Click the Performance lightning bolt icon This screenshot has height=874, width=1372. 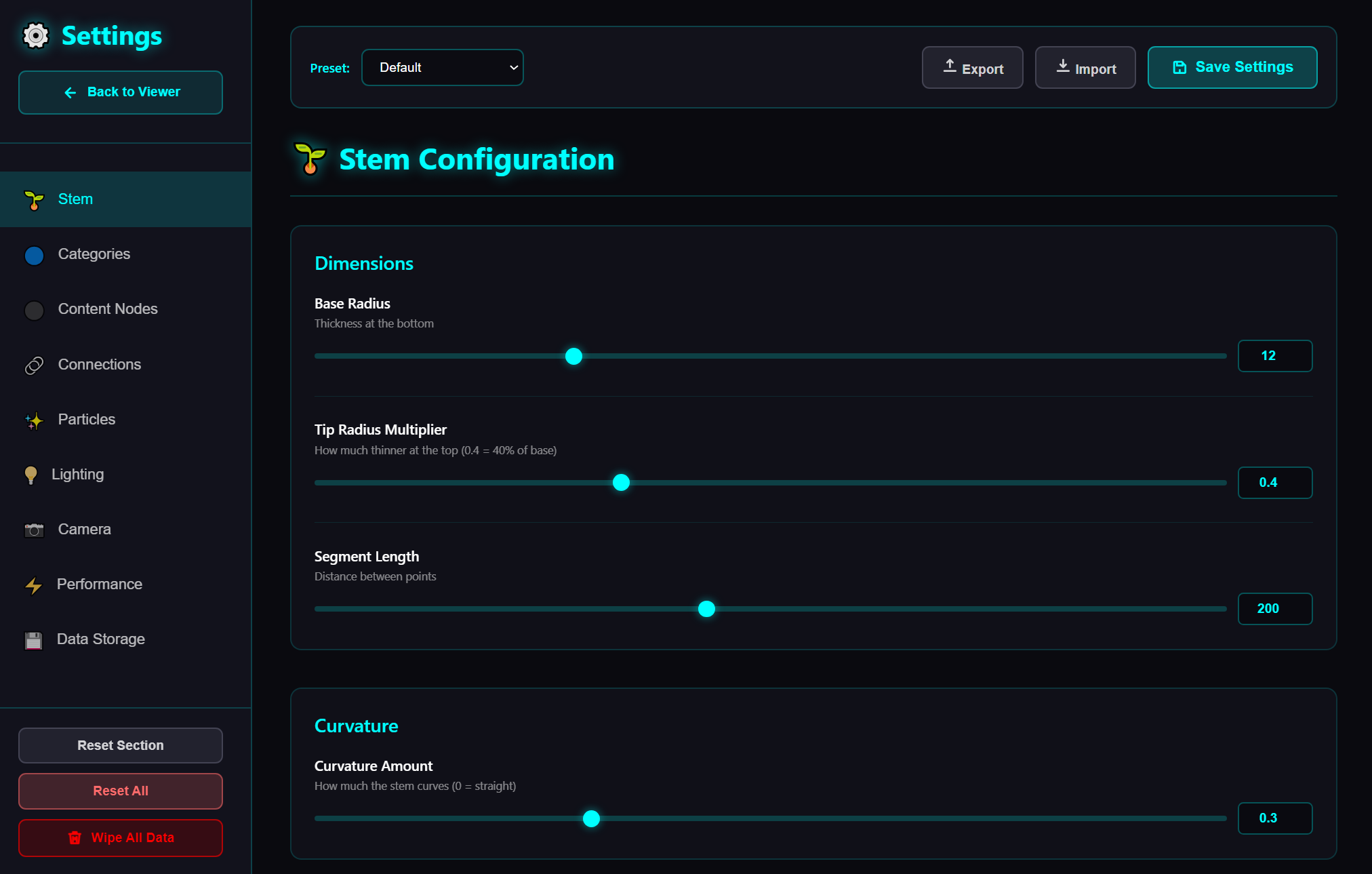click(x=33, y=585)
